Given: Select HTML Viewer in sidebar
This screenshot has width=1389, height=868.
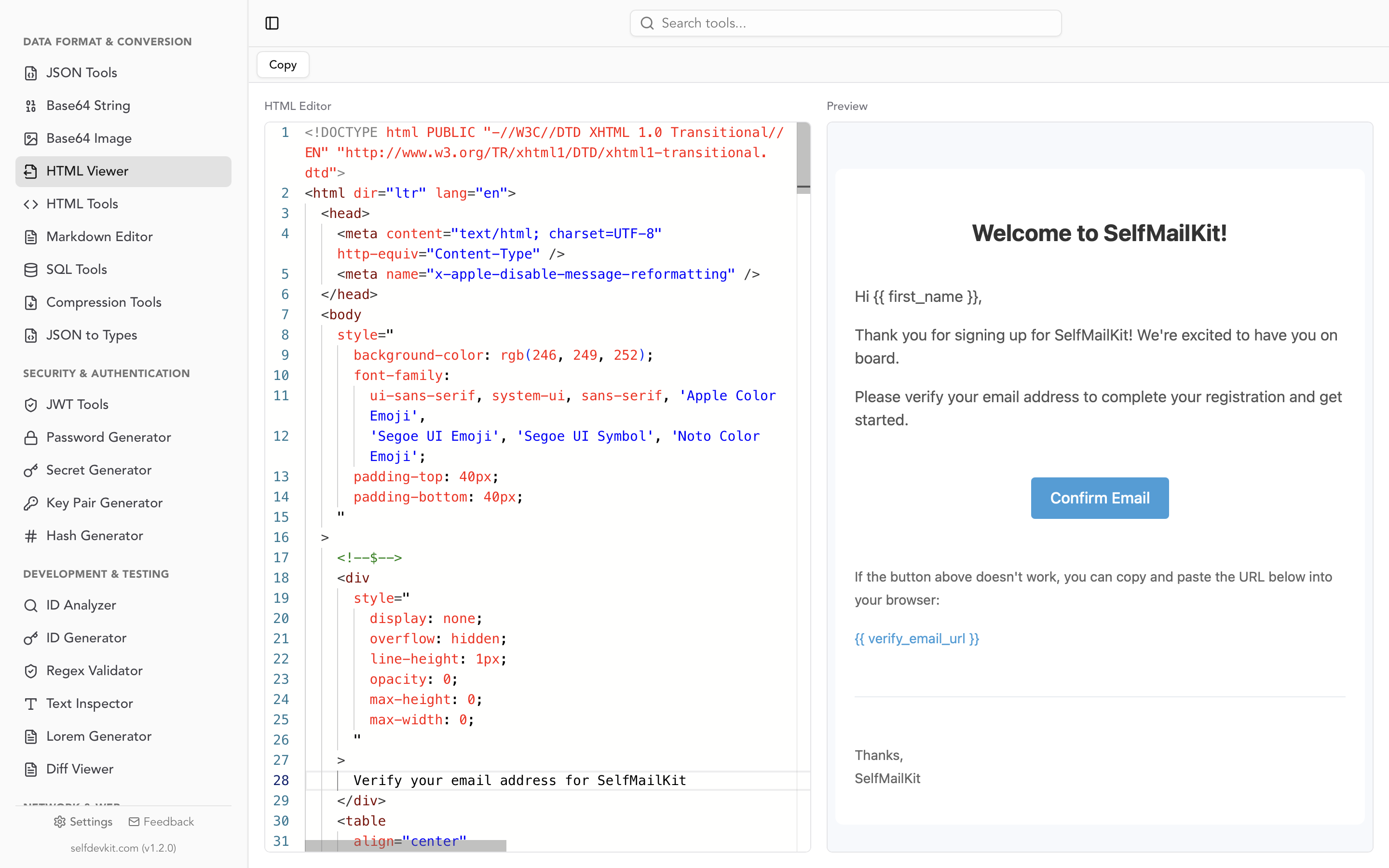Looking at the screenshot, I should [123, 171].
